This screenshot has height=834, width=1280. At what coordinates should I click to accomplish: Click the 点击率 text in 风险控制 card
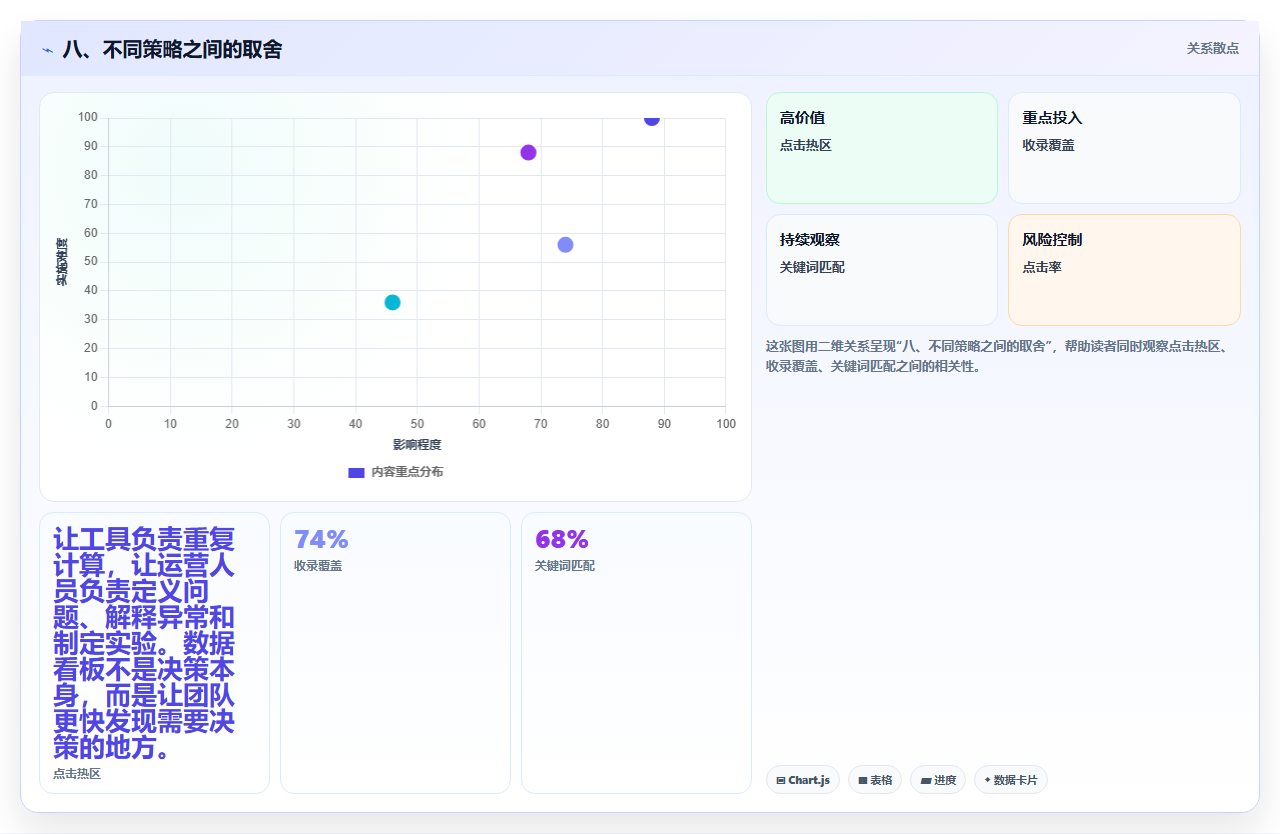tap(1042, 267)
